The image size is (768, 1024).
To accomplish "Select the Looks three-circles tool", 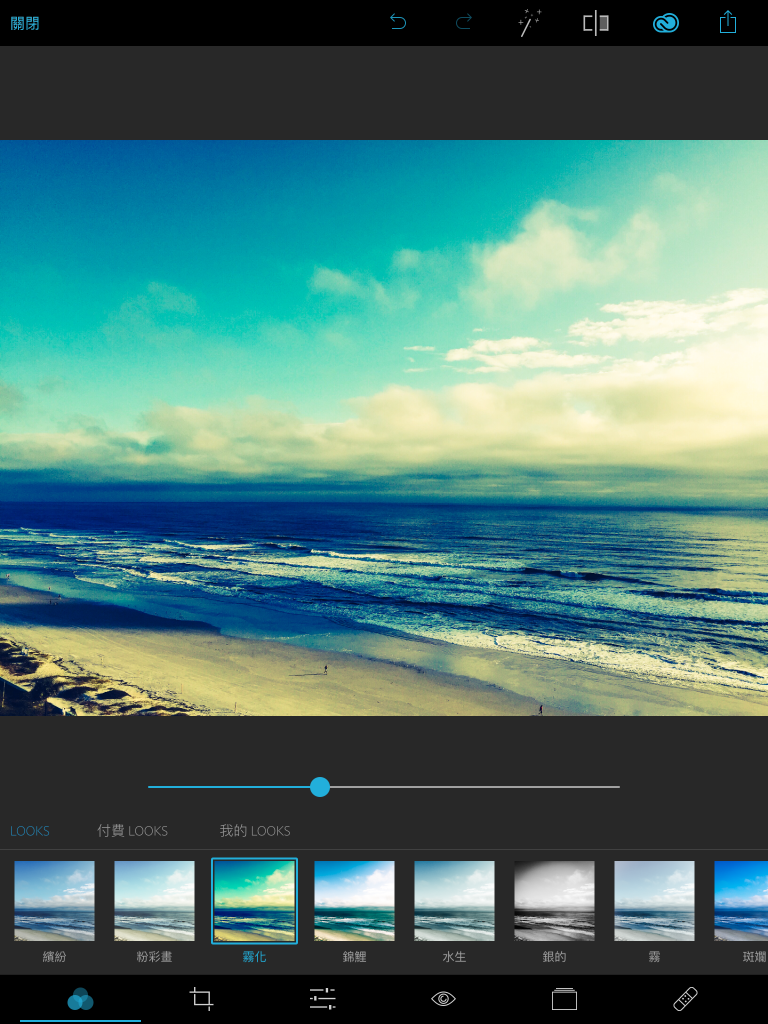I will click(x=80, y=998).
